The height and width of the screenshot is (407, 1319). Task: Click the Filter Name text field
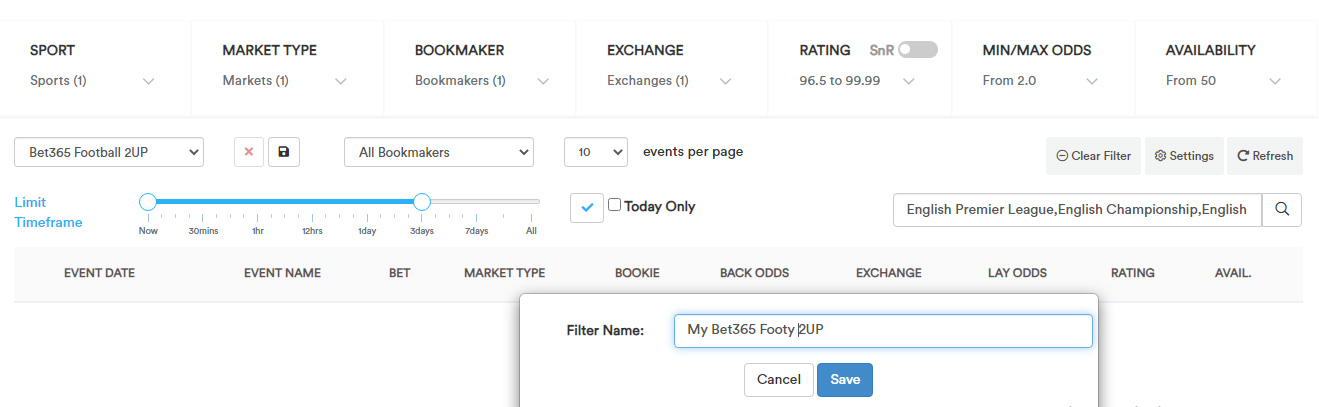point(883,331)
